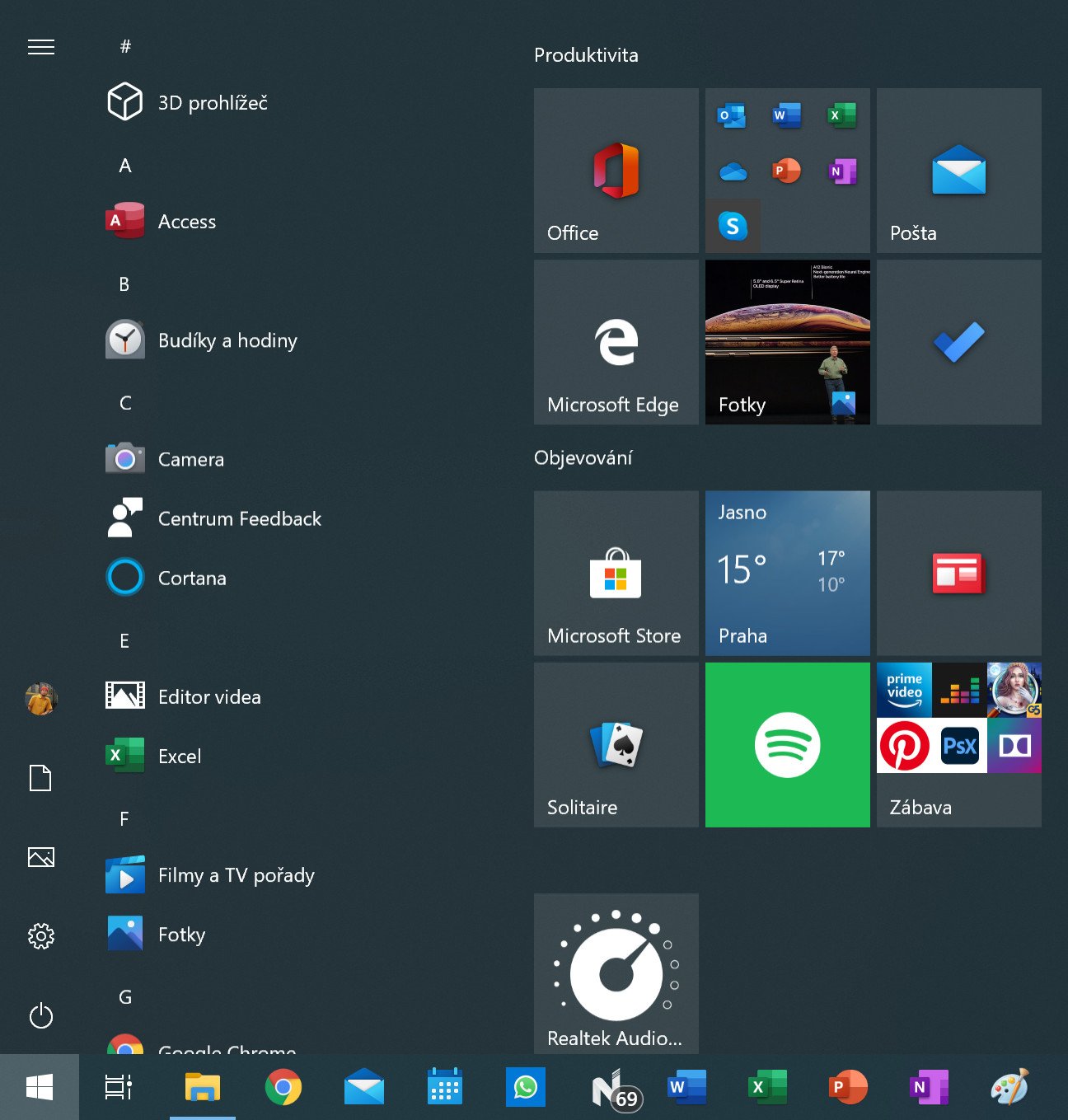Open WhatsApp from the taskbar
The image size is (1068, 1120).
[525, 1087]
